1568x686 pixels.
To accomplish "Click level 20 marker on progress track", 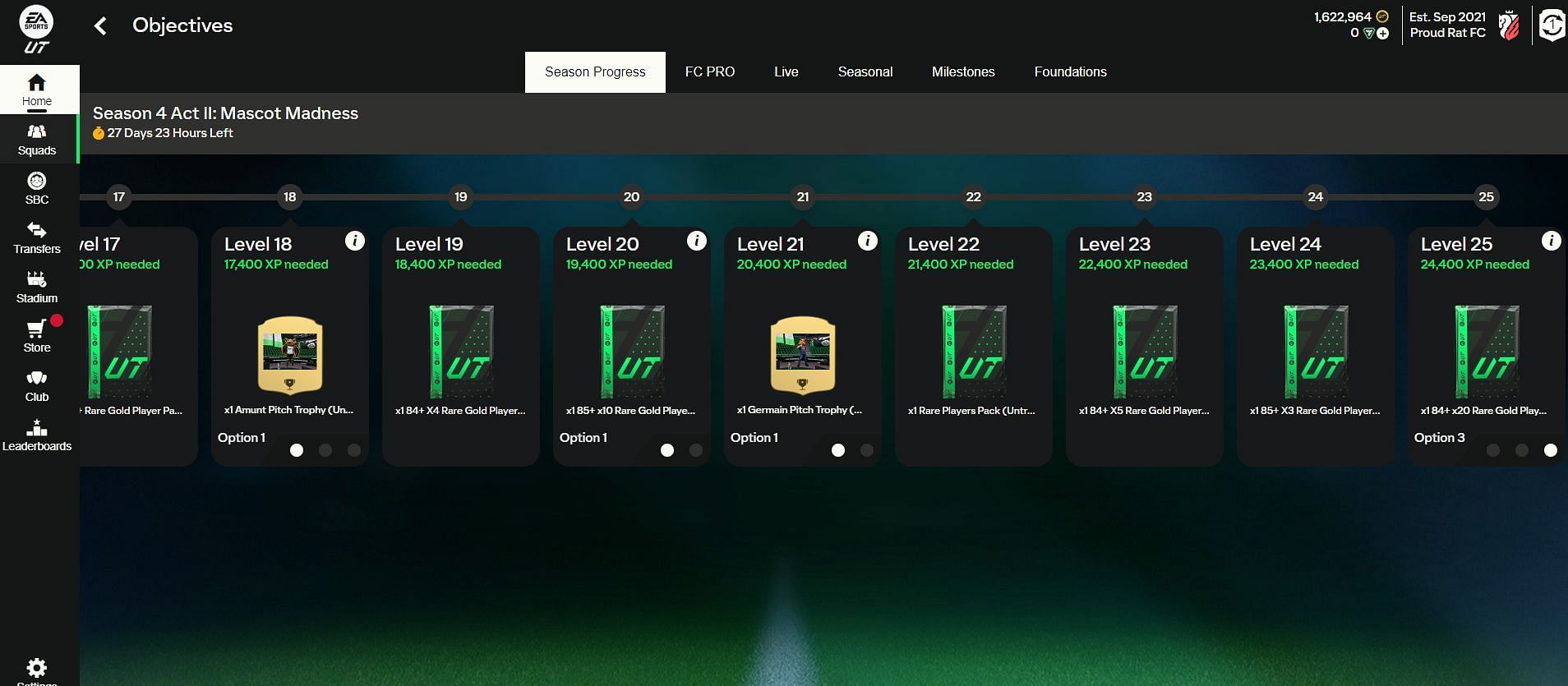I will pyautogui.click(x=632, y=197).
